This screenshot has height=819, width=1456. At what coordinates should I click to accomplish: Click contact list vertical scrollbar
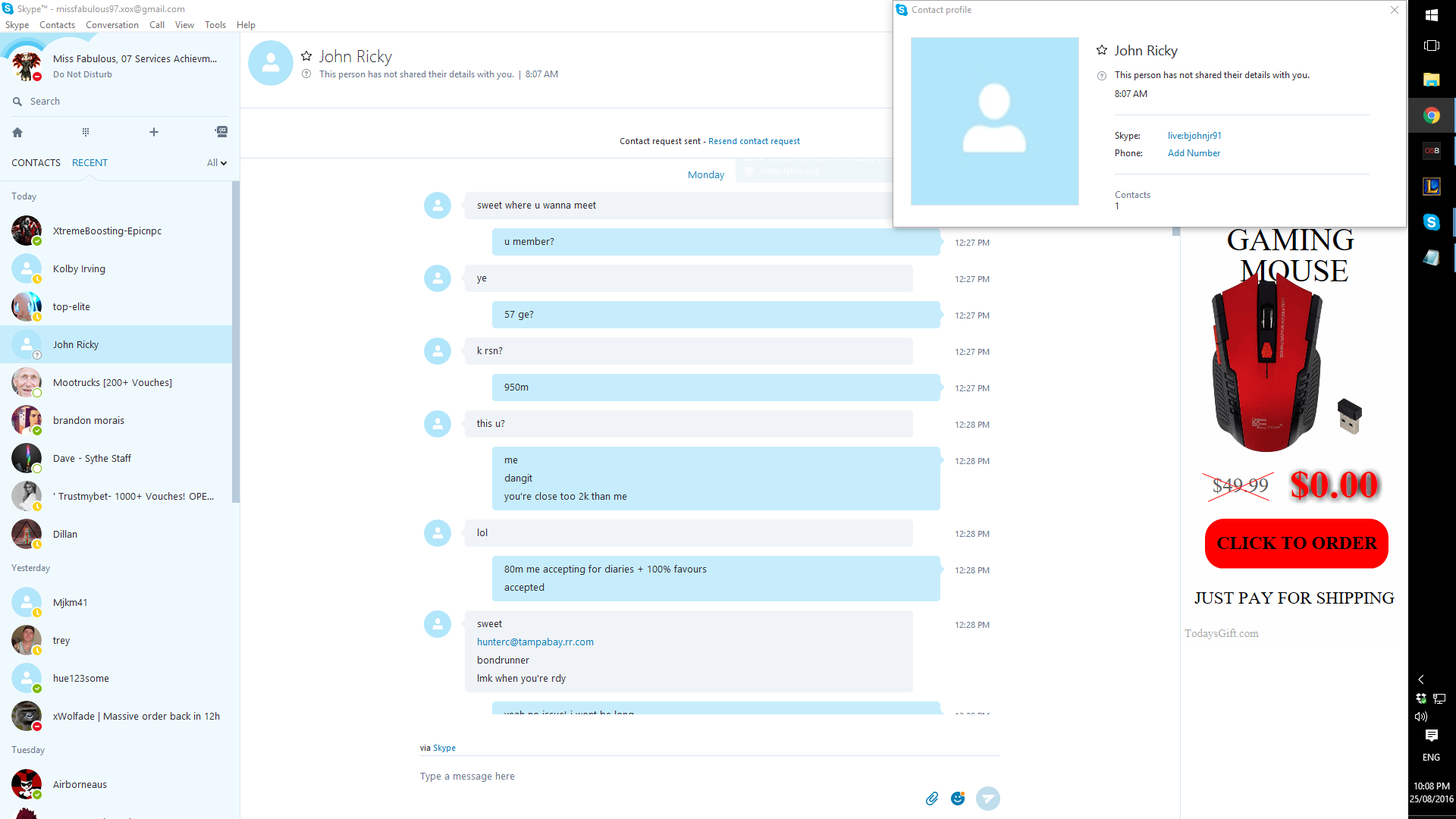(236, 341)
